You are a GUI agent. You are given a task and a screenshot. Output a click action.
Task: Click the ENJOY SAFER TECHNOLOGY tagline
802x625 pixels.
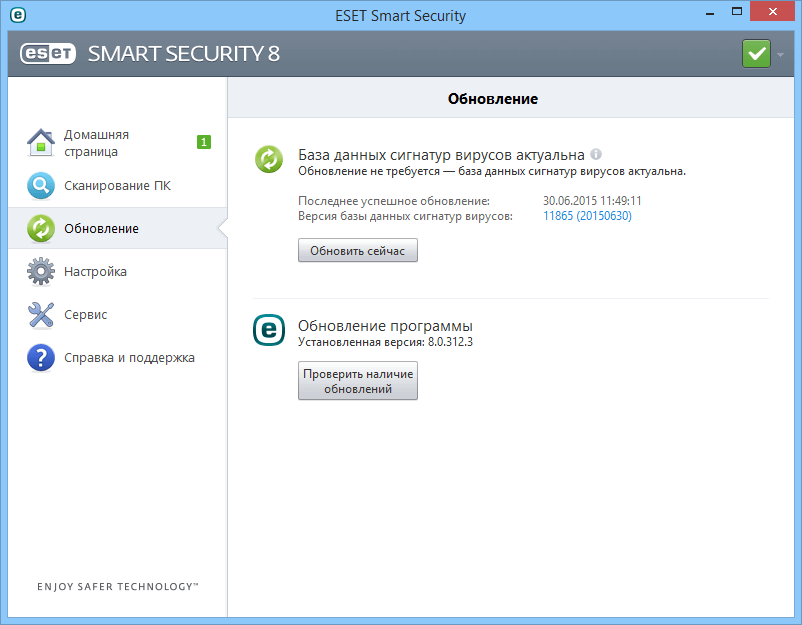click(117, 587)
